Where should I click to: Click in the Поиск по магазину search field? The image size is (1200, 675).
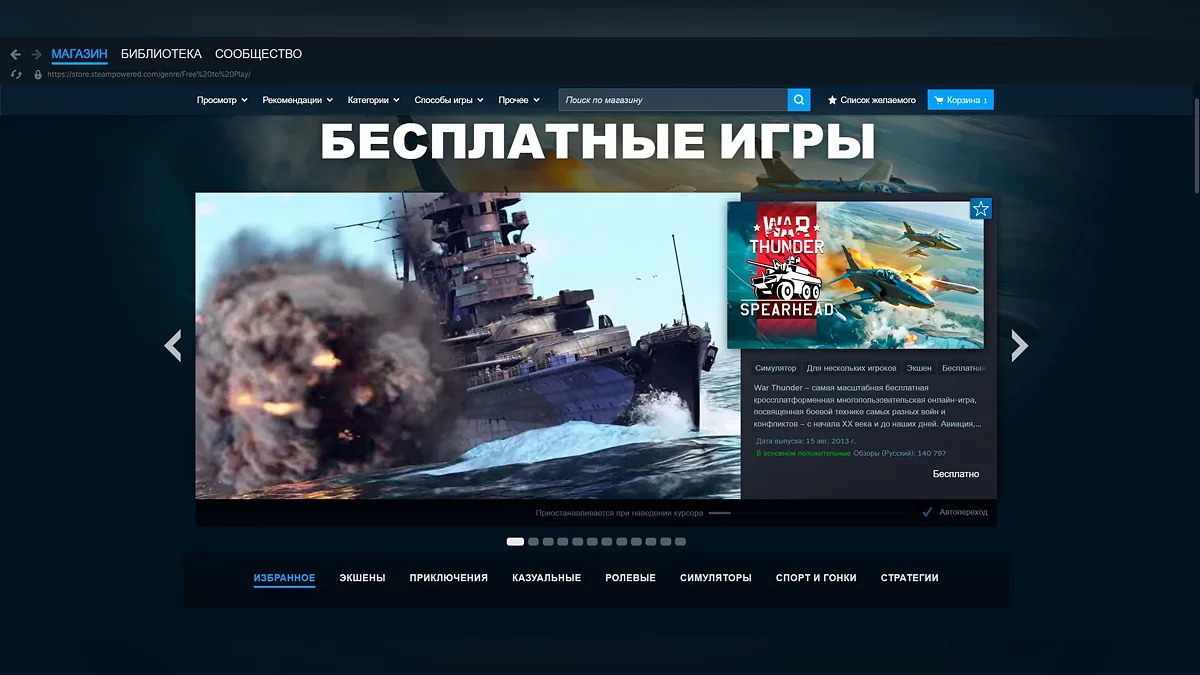click(673, 100)
